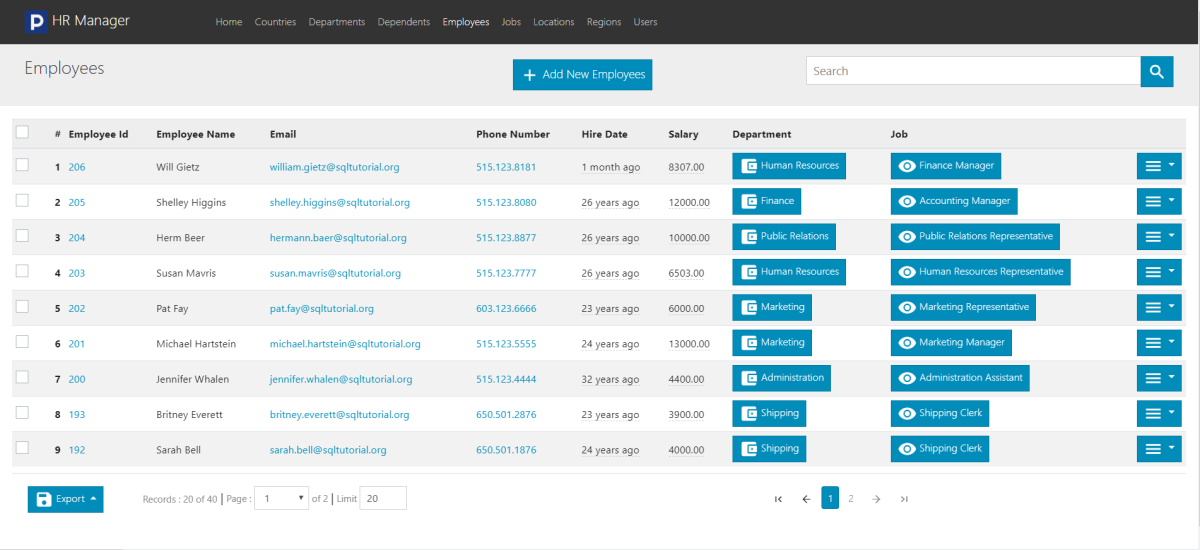Toggle the select-all checkbox in table header
This screenshot has height=550, width=1200.
(23, 132)
